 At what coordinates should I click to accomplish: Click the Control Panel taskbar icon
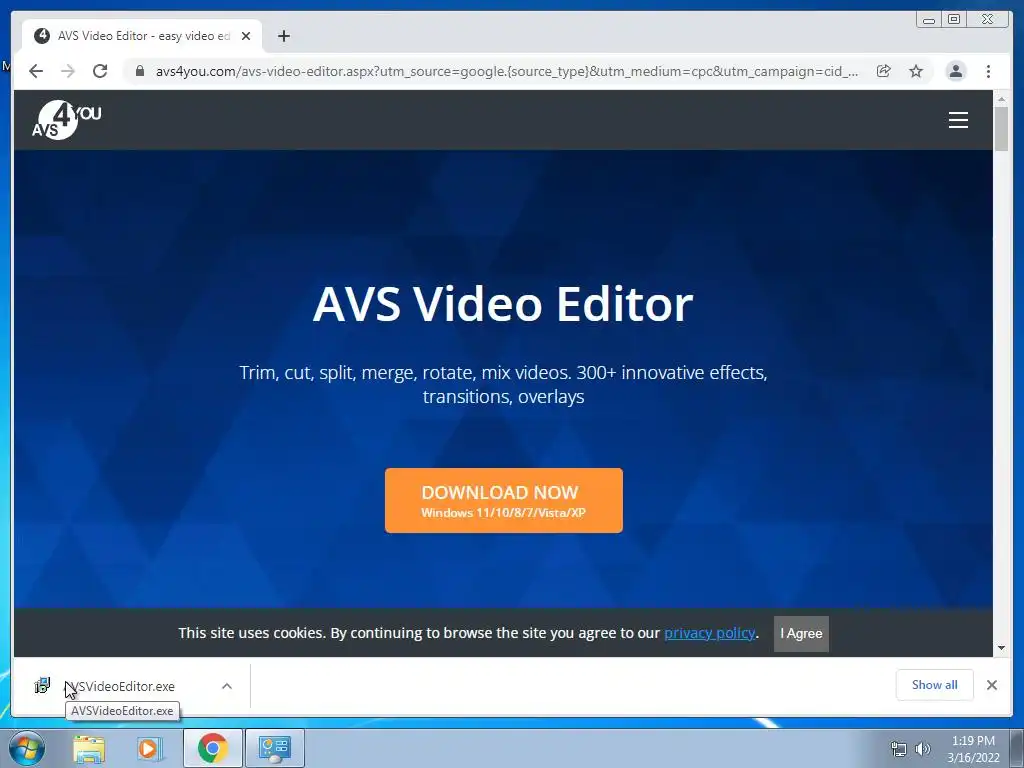tap(275, 748)
